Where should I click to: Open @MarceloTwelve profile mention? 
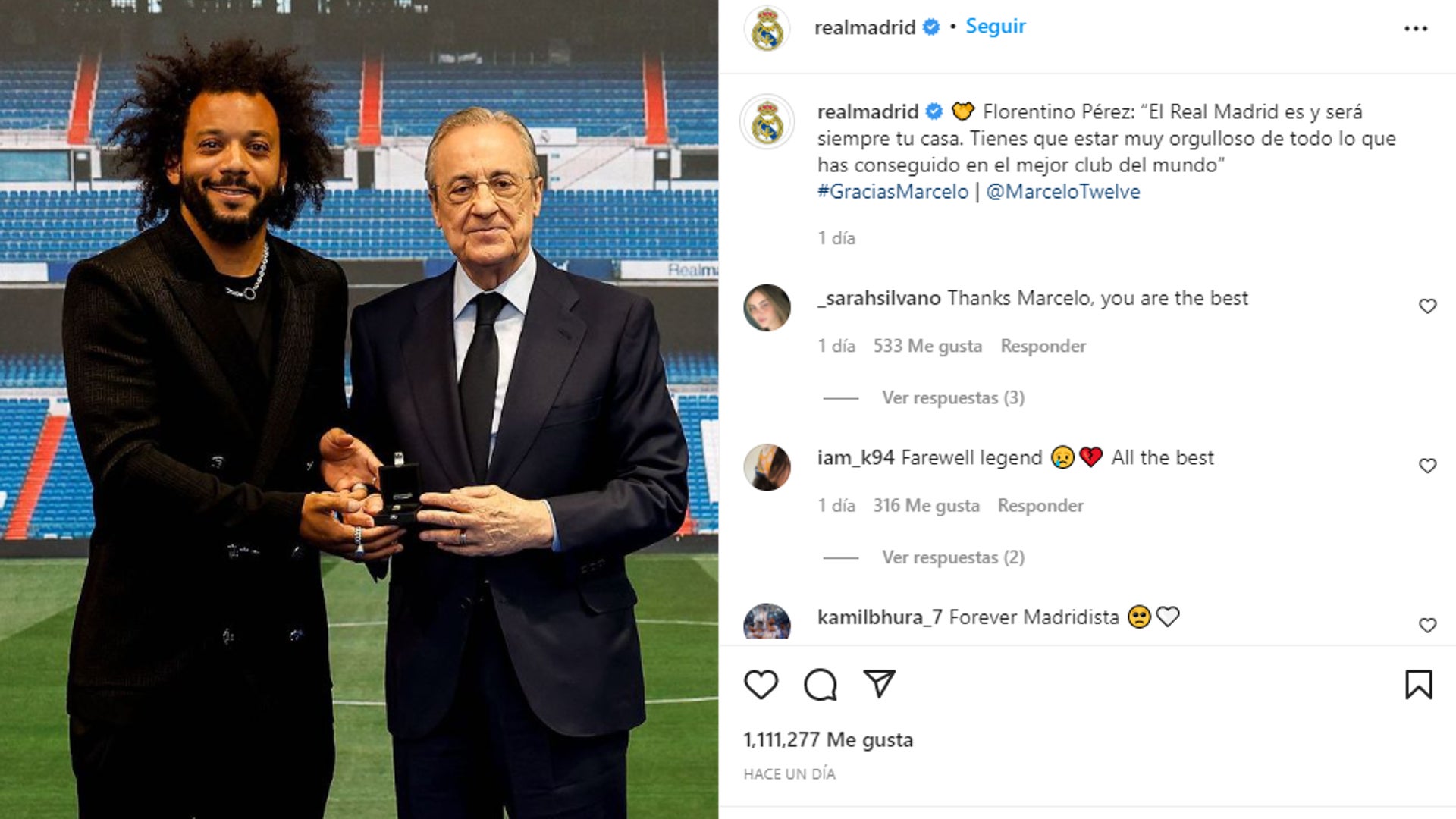[1063, 191]
